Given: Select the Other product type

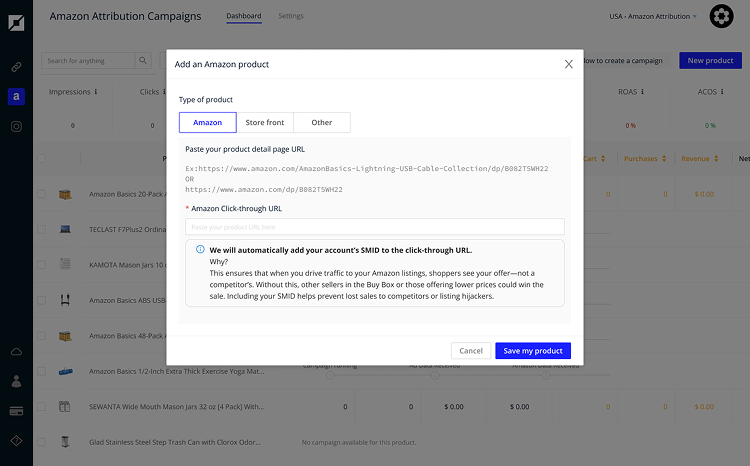Looking at the screenshot, I should click(321, 122).
